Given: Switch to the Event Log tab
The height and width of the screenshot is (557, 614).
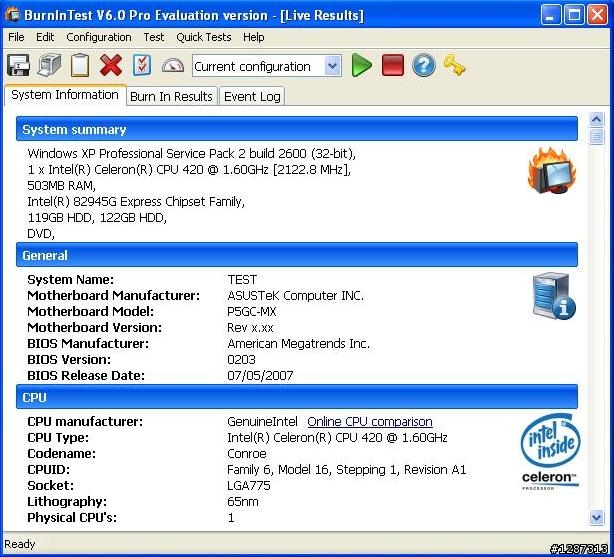Looking at the screenshot, I should click(252, 96).
